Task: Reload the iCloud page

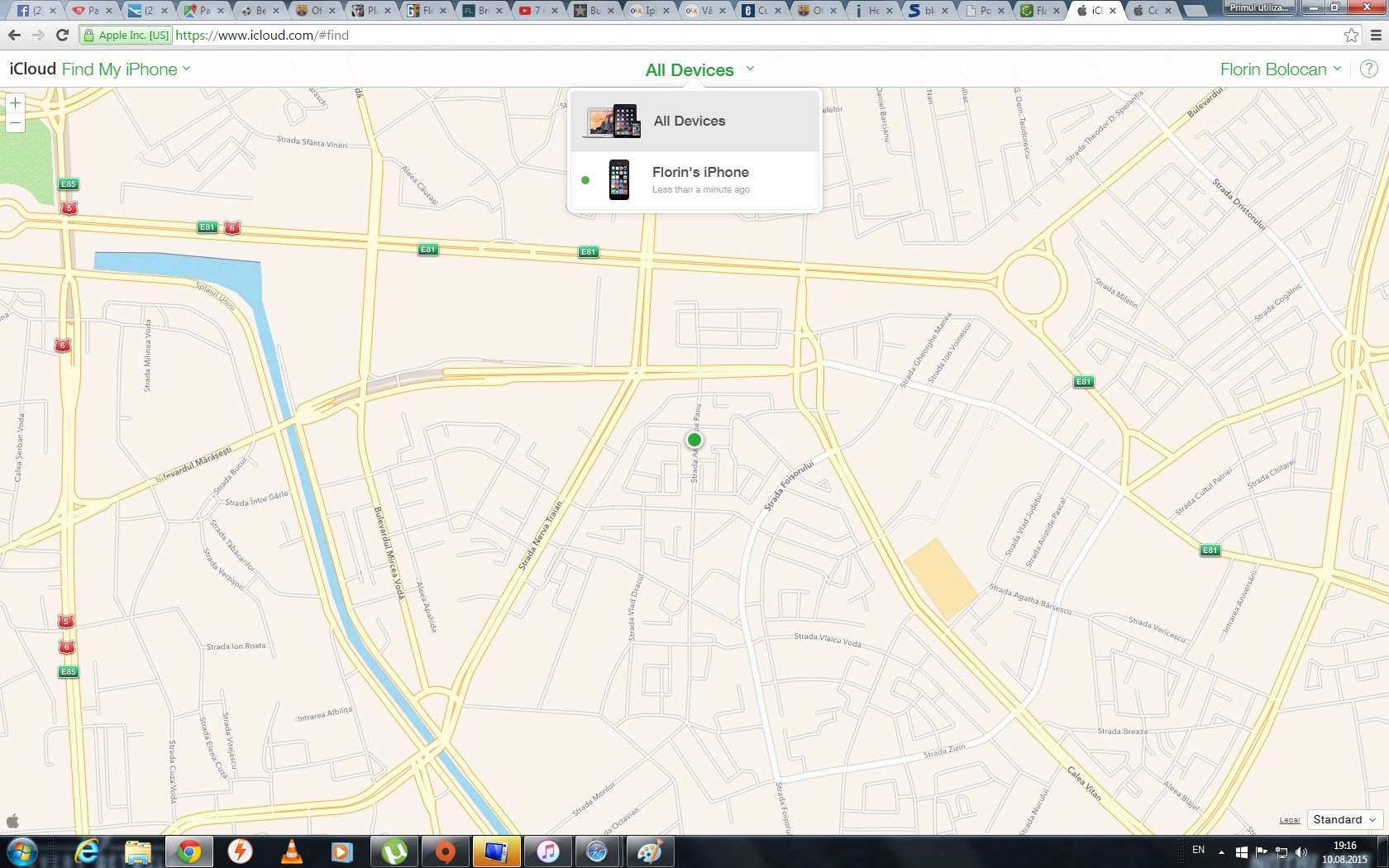Action: [62, 35]
